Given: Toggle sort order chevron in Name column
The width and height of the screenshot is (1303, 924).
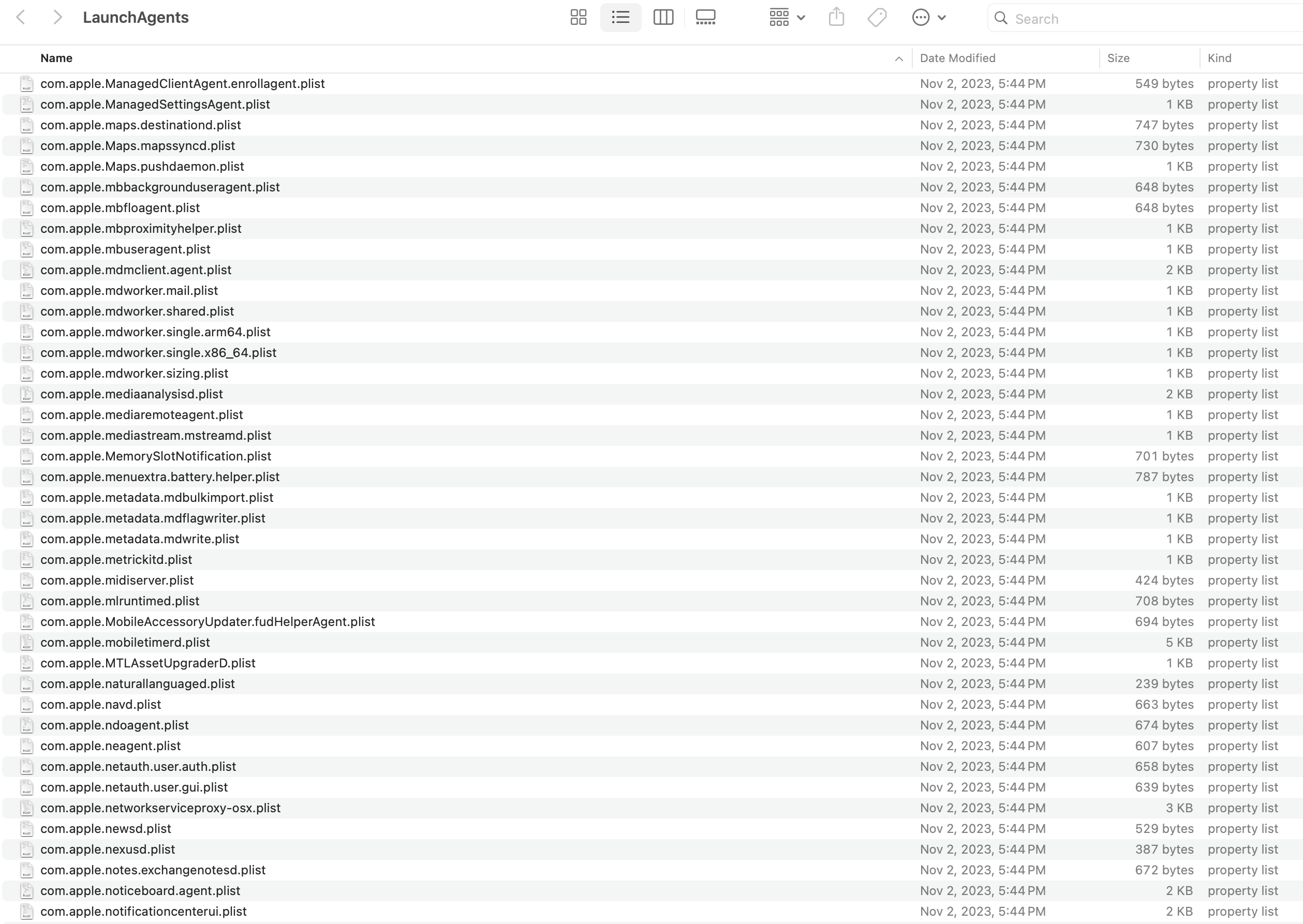Looking at the screenshot, I should point(898,58).
